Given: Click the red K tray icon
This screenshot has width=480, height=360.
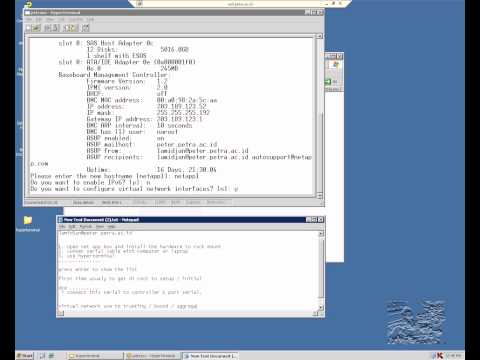Looking at the screenshot, I should (x=439, y=356).
